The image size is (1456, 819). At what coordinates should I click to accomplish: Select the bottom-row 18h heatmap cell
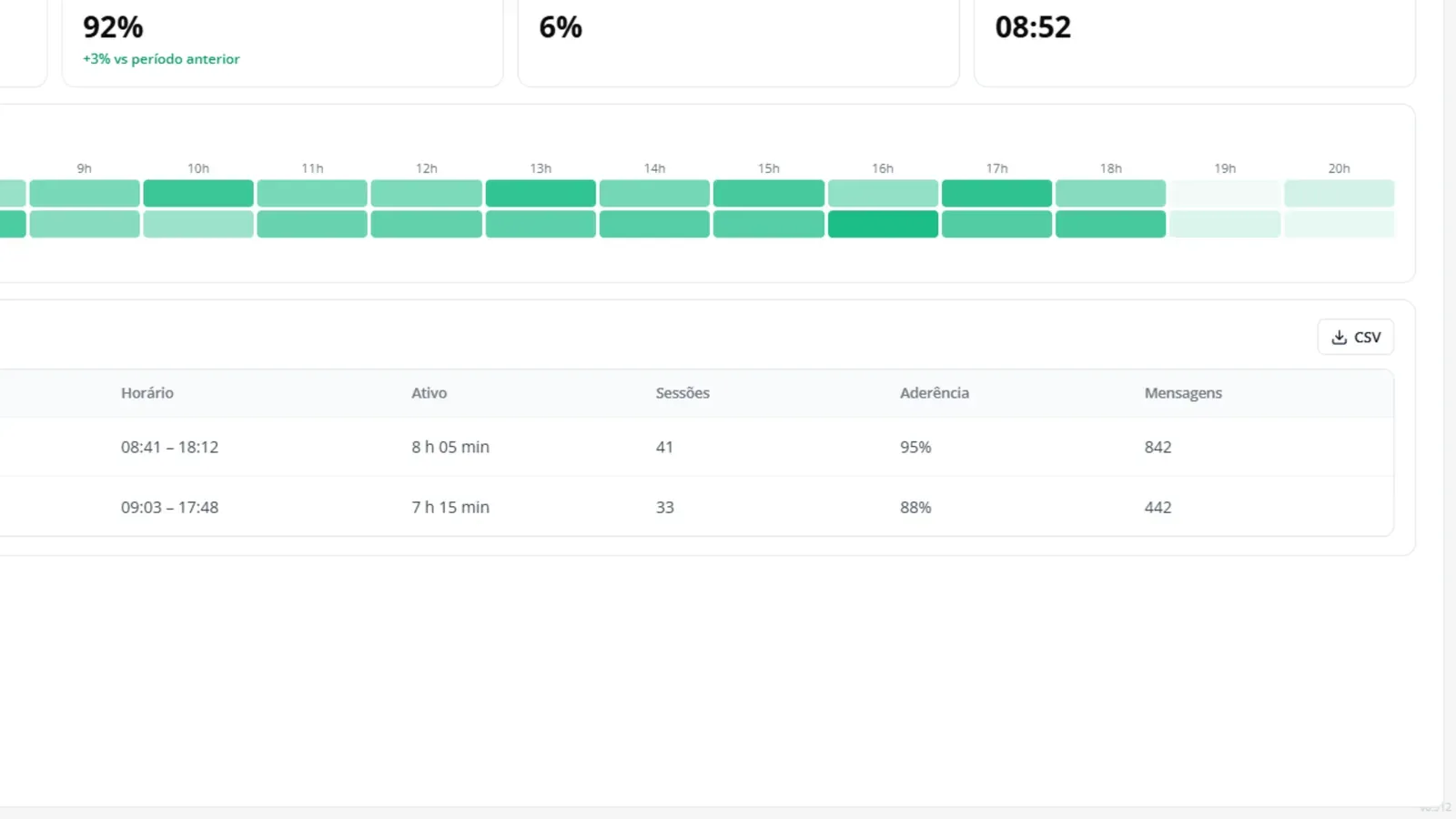pyautogui.click(x=1110, y=224)
